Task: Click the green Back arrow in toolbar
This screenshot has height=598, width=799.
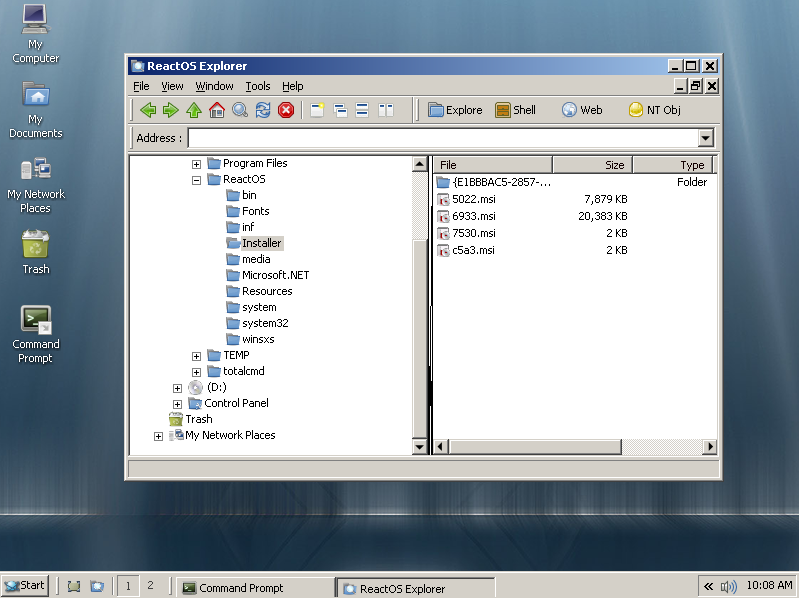Action: point(148,110)
